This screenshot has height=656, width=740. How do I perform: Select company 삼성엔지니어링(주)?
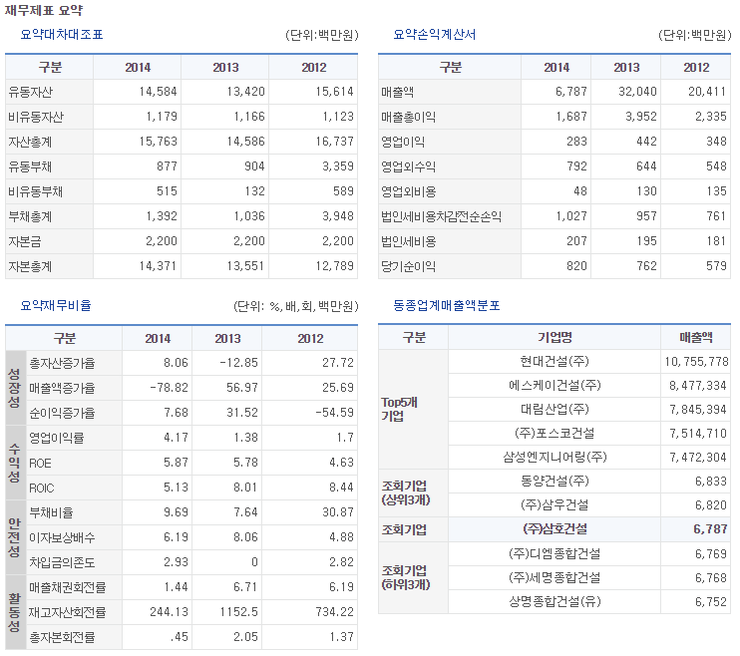555,458
